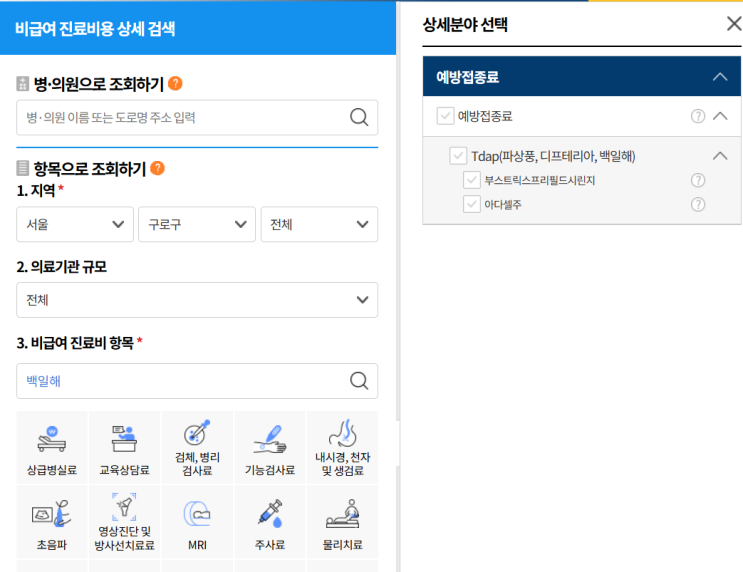Click the 아다셀주 label
The image size is (743, 572).
503,205
